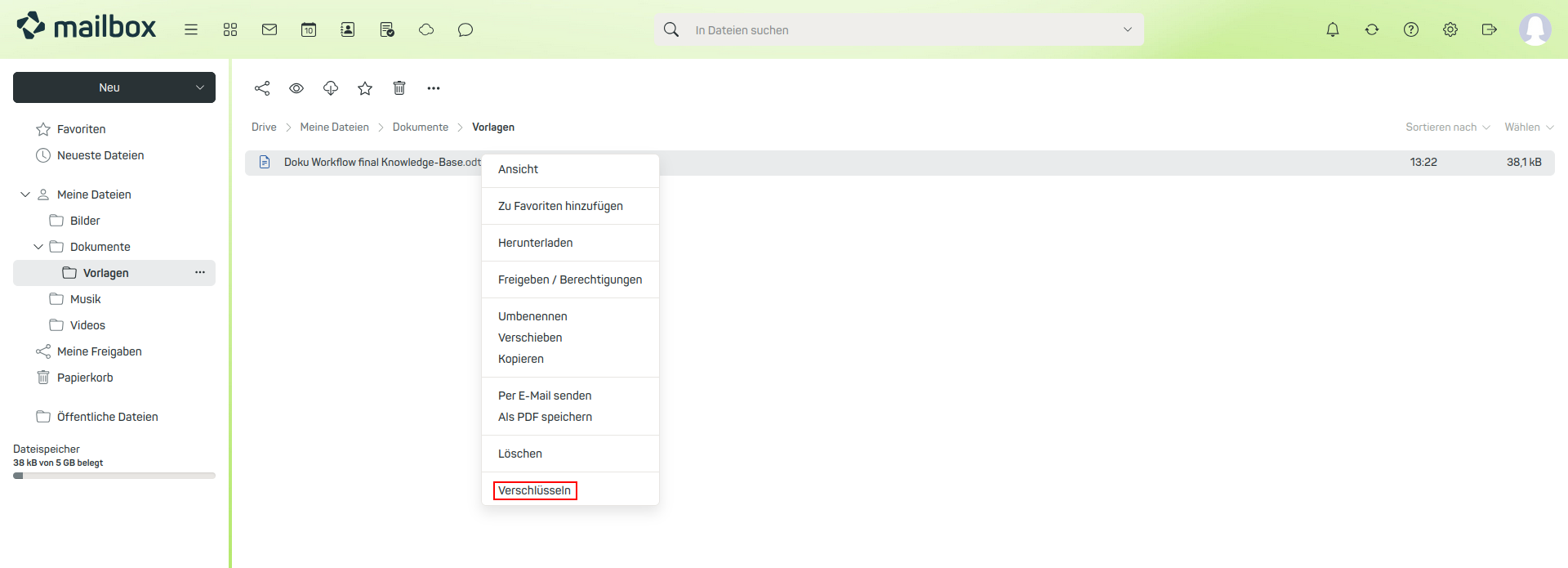1568x568 pixels.
Task: Open the Chat speech bubble icon
Action: 465,29
